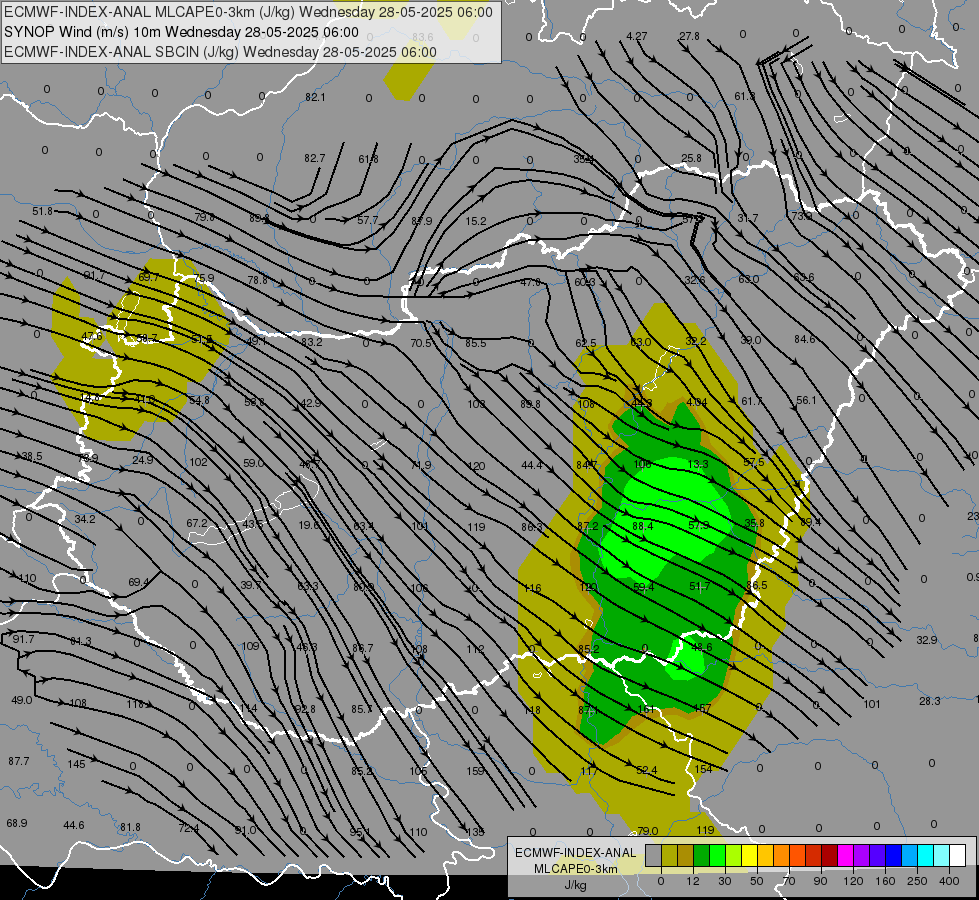
Task: Select the pure yellow legend swatch
Action: coord(749,855)
